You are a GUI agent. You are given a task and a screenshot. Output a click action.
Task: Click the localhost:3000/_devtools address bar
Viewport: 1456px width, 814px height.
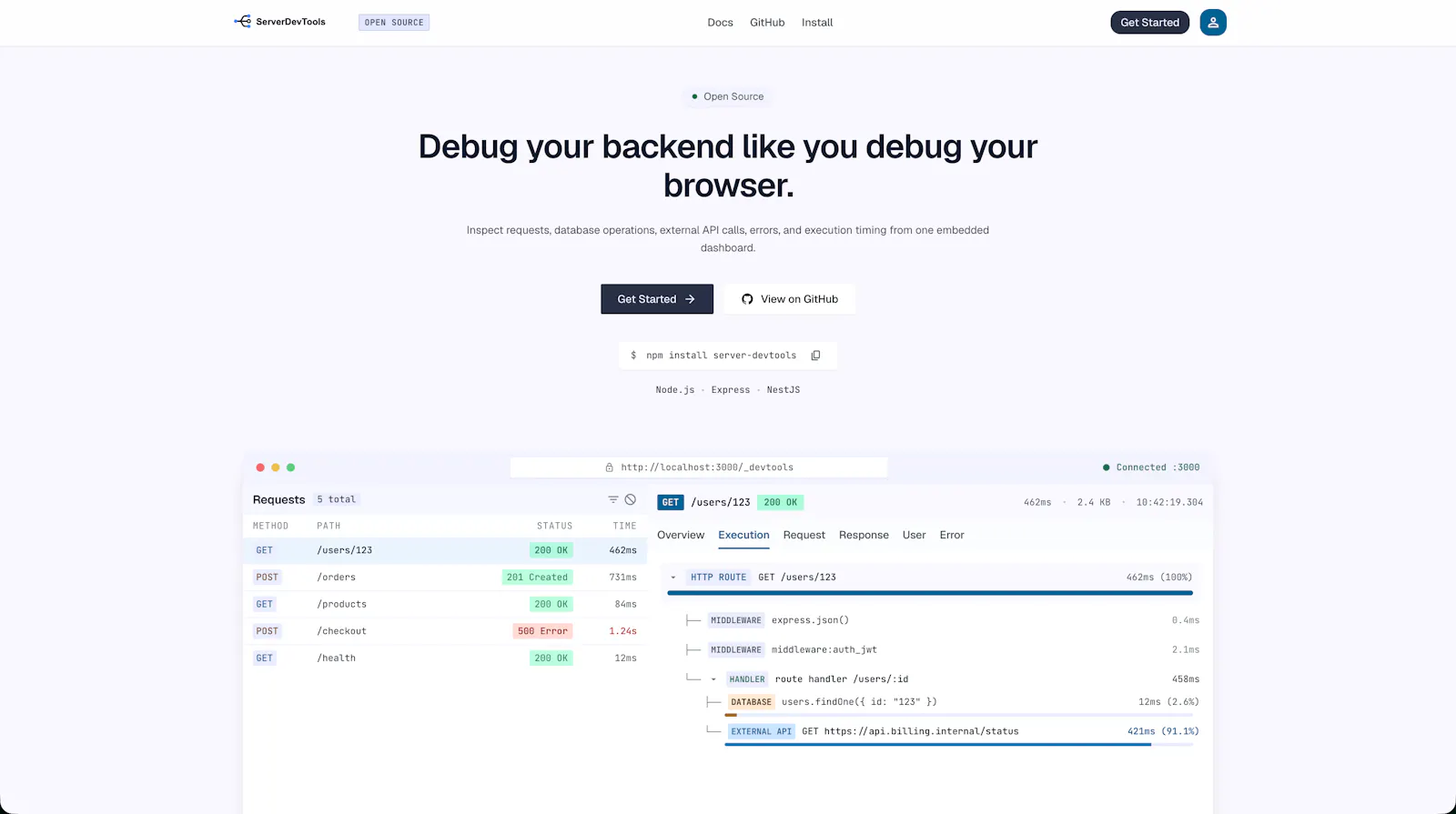point(699,467)
